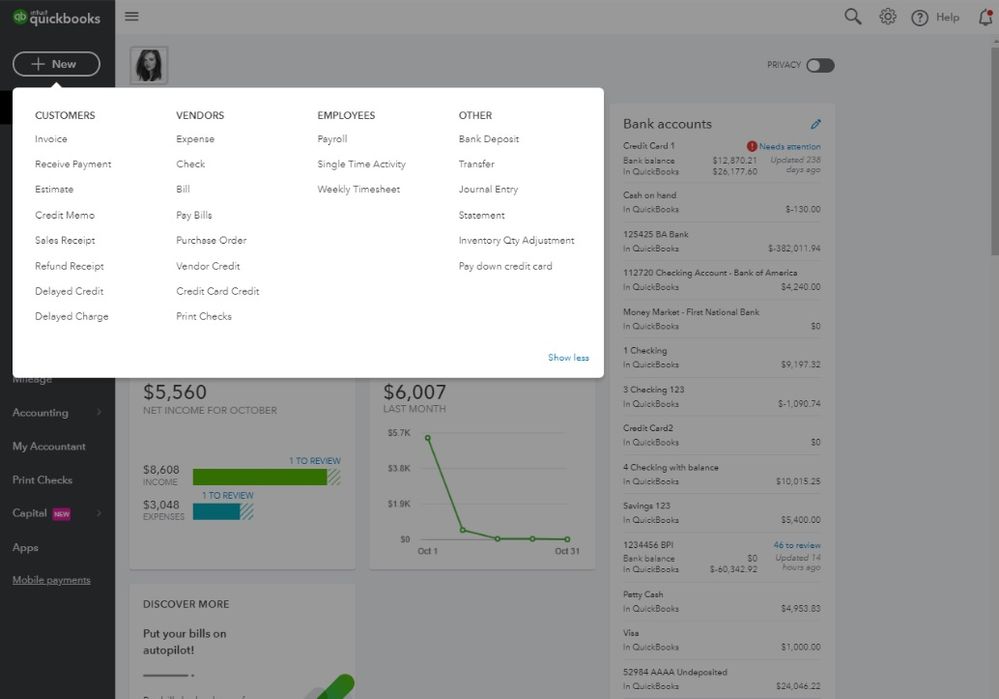Expand the Accounting sidebar arrow
The width and height of the screenshot is (999, 699).
(99, 412)
